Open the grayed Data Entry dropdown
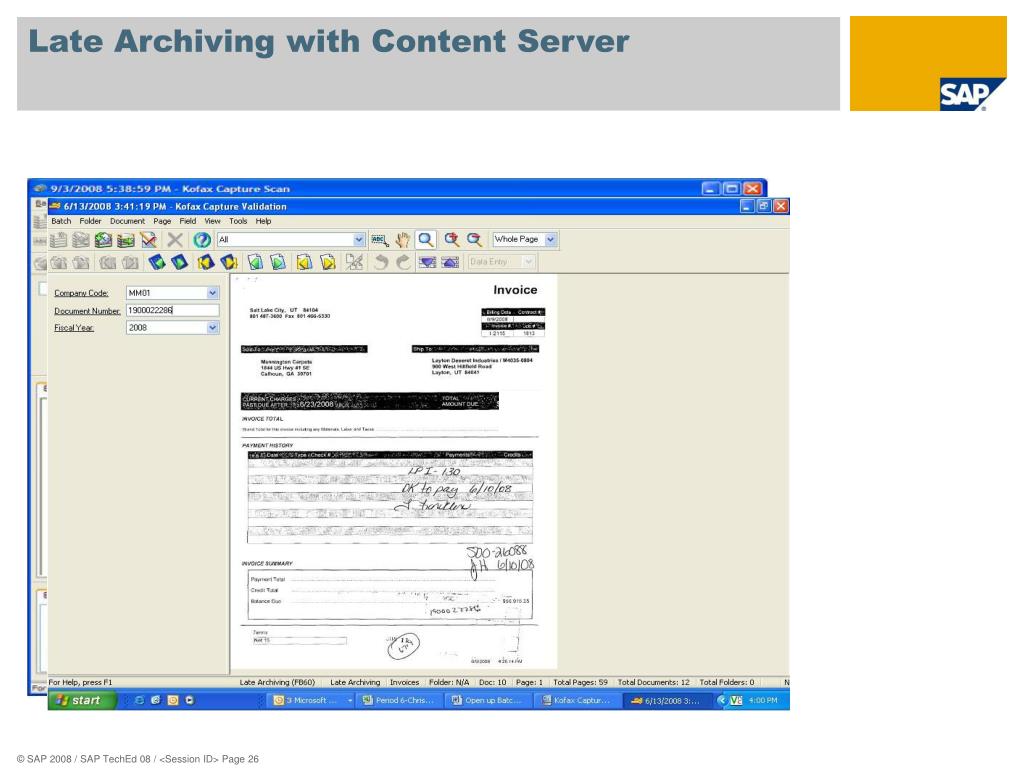The width and height of the screenshot is (1024, 768). (x=528, y=262)
